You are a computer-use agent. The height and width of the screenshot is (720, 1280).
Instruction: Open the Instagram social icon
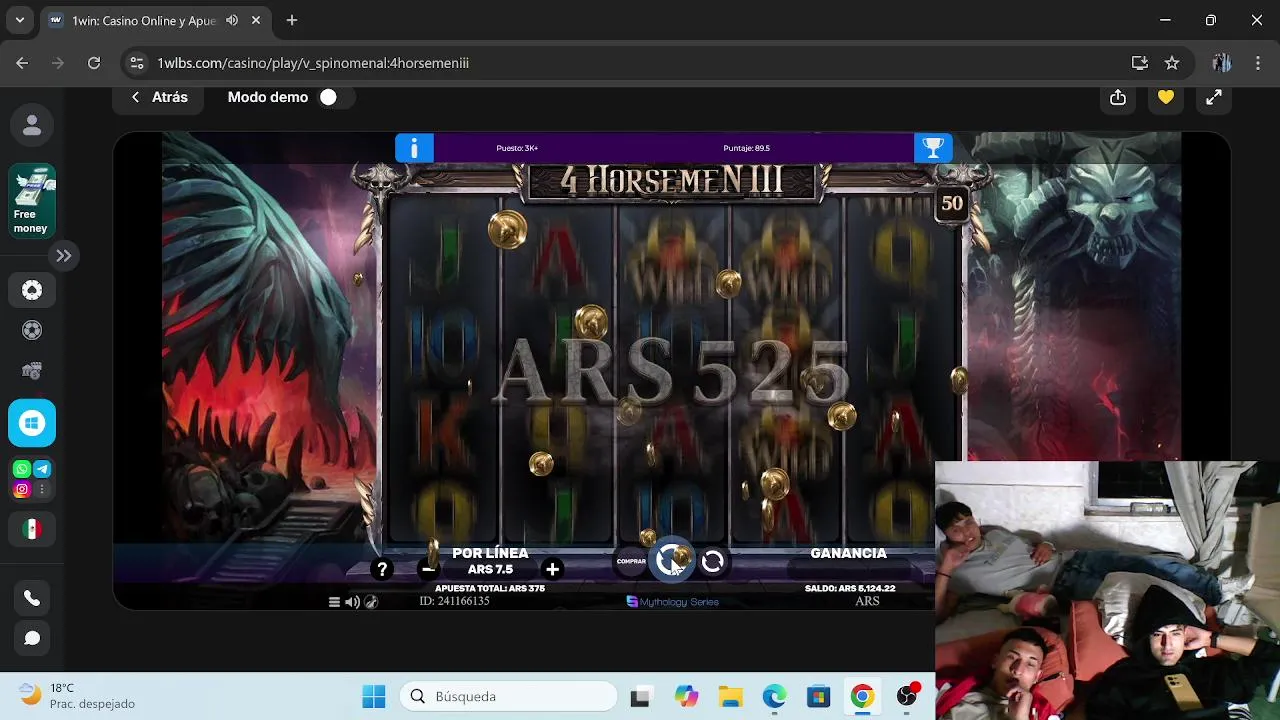[22, 490]
